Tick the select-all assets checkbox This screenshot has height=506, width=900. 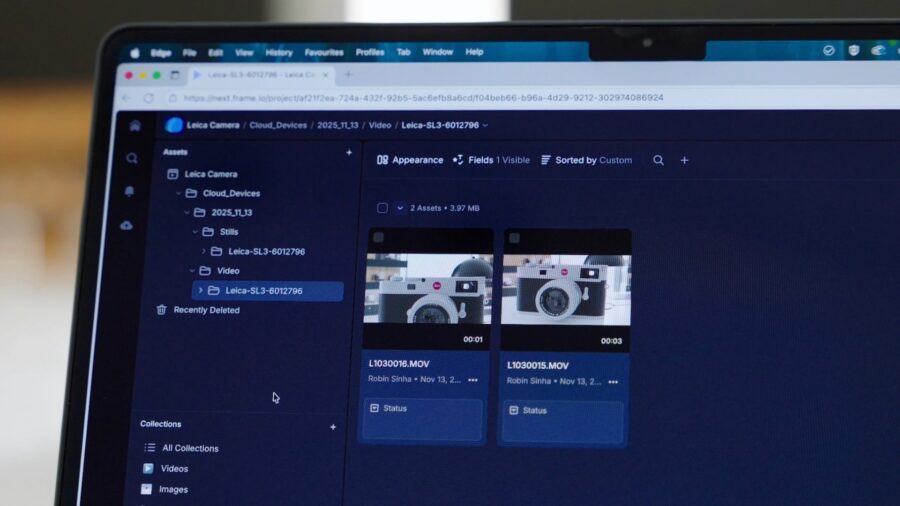click(x=382, y=208)
